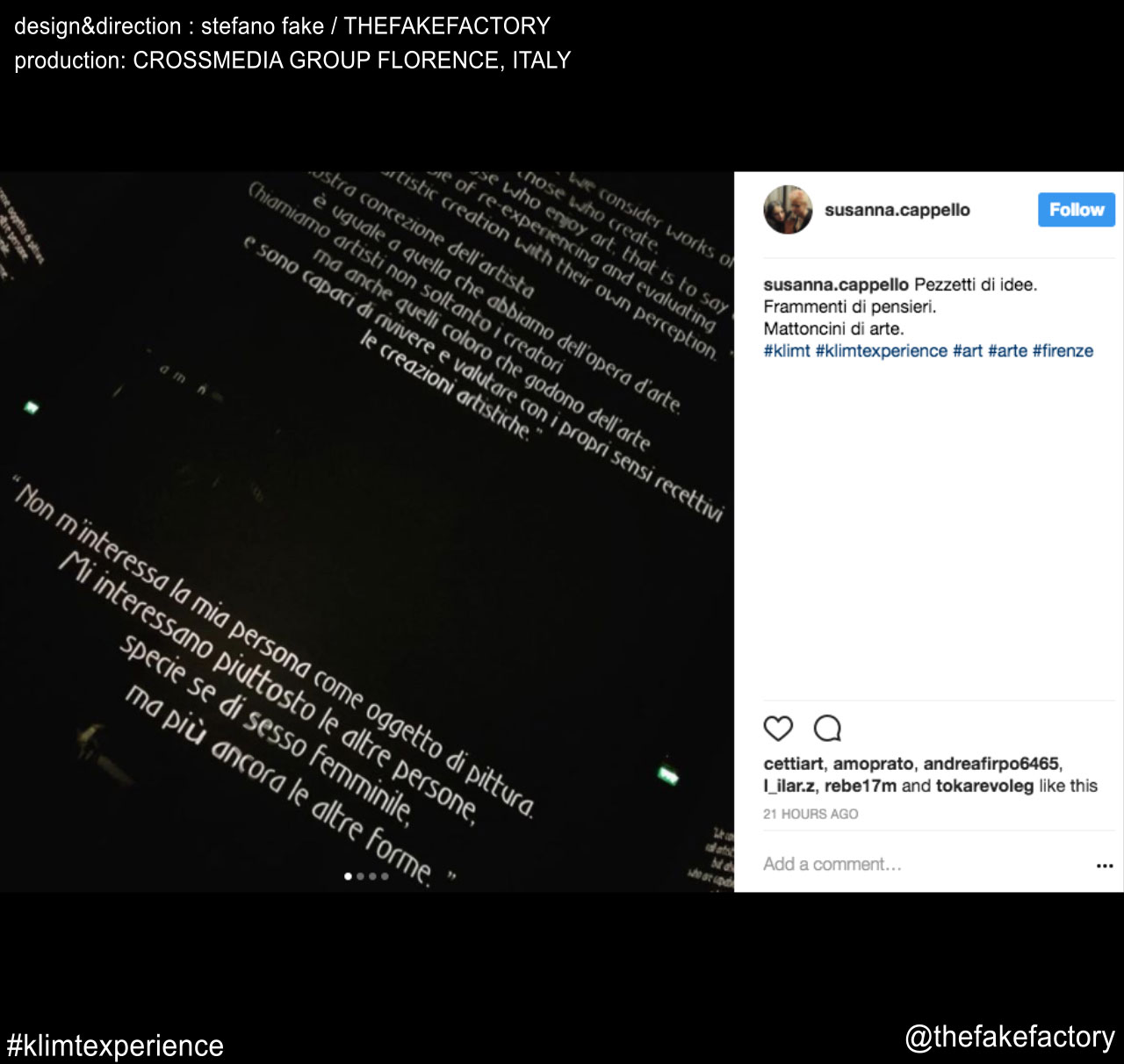Open susanna.cappello's profile picture
Viewport: 1124px width, 1064px height.
point(788,210)
